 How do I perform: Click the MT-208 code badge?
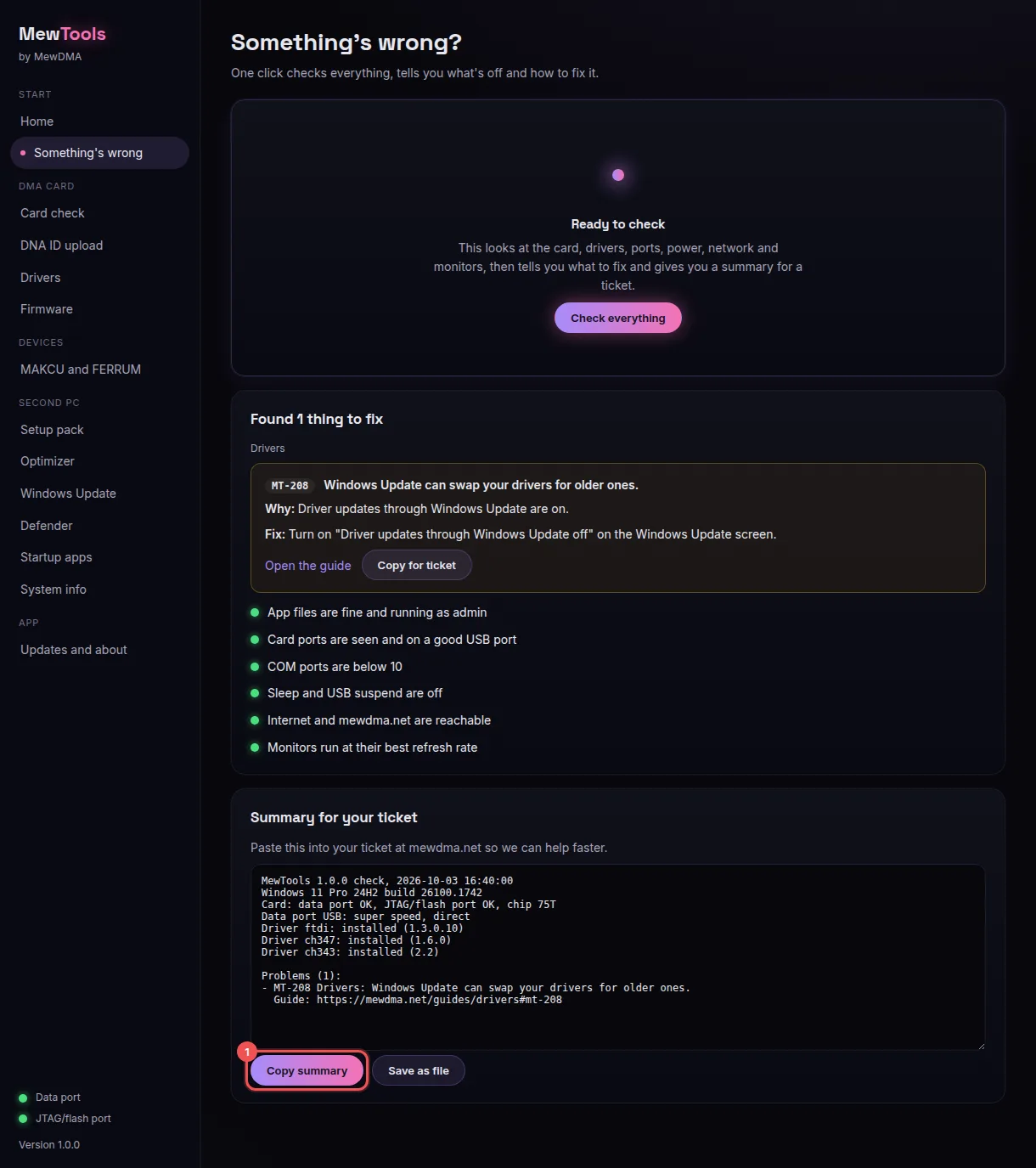point(290,486)
